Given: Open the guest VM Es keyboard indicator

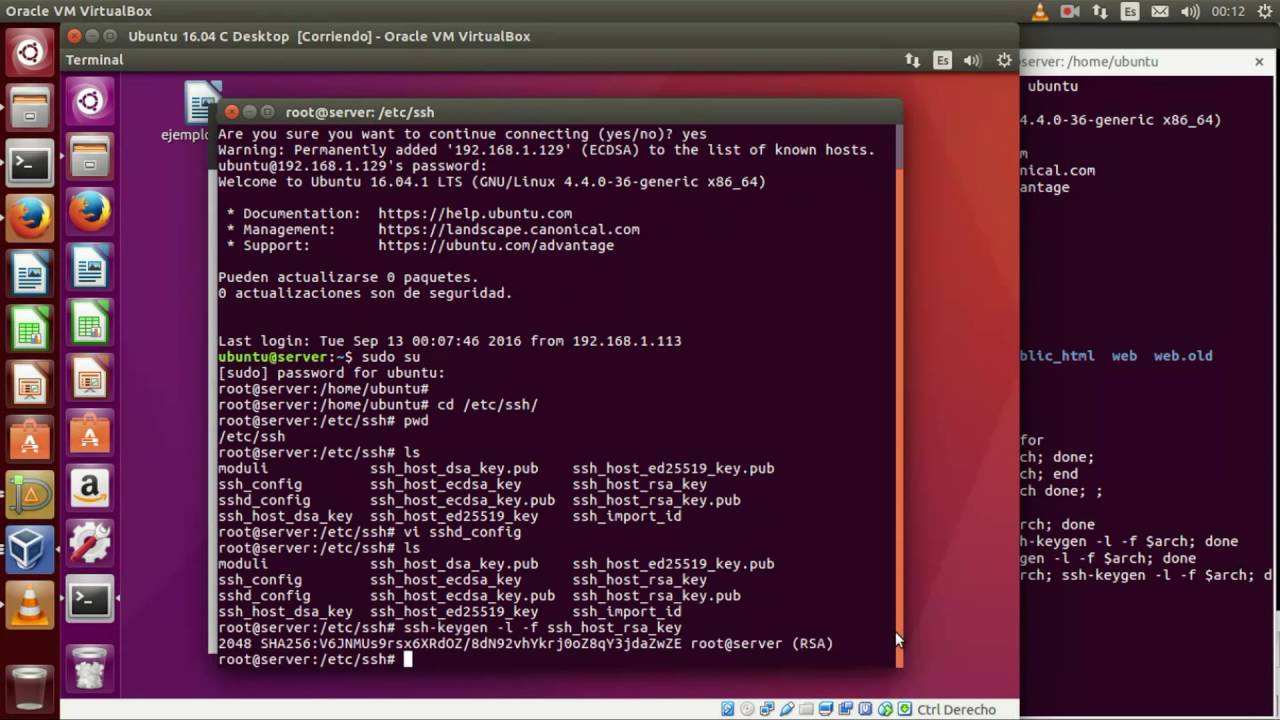Looking at the screenshot, I should (x=942, y=60).
